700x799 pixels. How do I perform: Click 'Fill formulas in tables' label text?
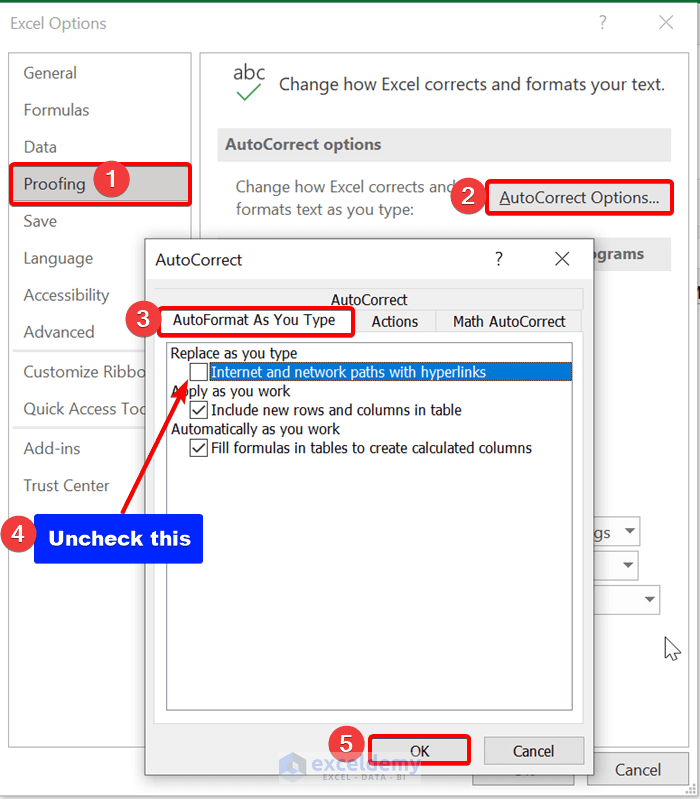coord(371,448)
